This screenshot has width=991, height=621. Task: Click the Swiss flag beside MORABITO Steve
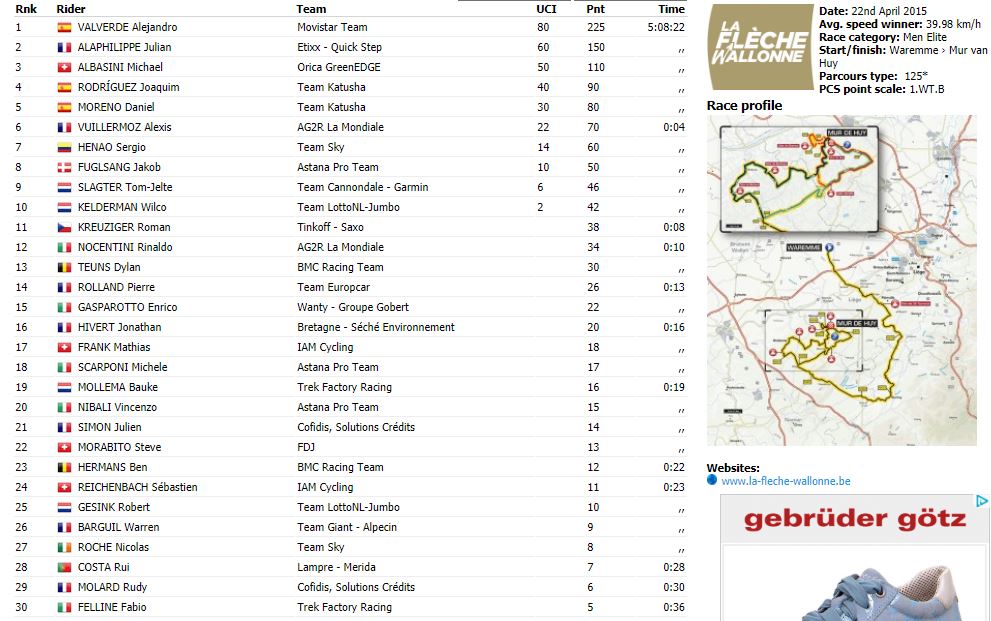click(64, 447)
